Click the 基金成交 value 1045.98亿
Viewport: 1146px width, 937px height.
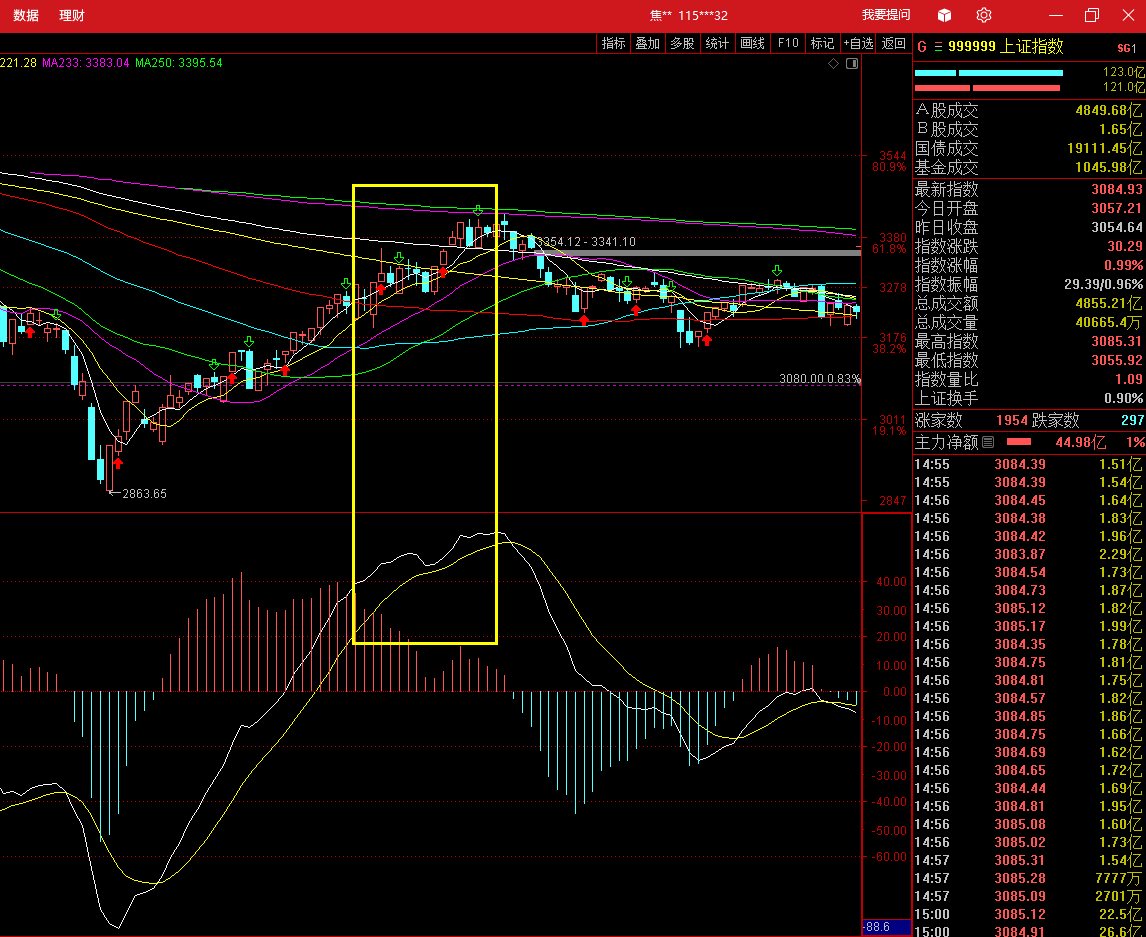[1109, 168]
